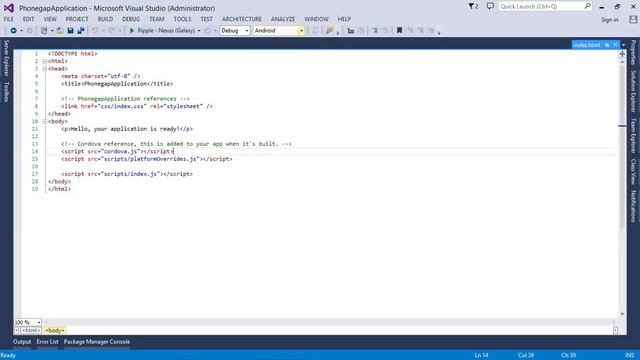640x360 pixels.
Task: Open the BUILD menu
Action: click(x=105, y=19)
